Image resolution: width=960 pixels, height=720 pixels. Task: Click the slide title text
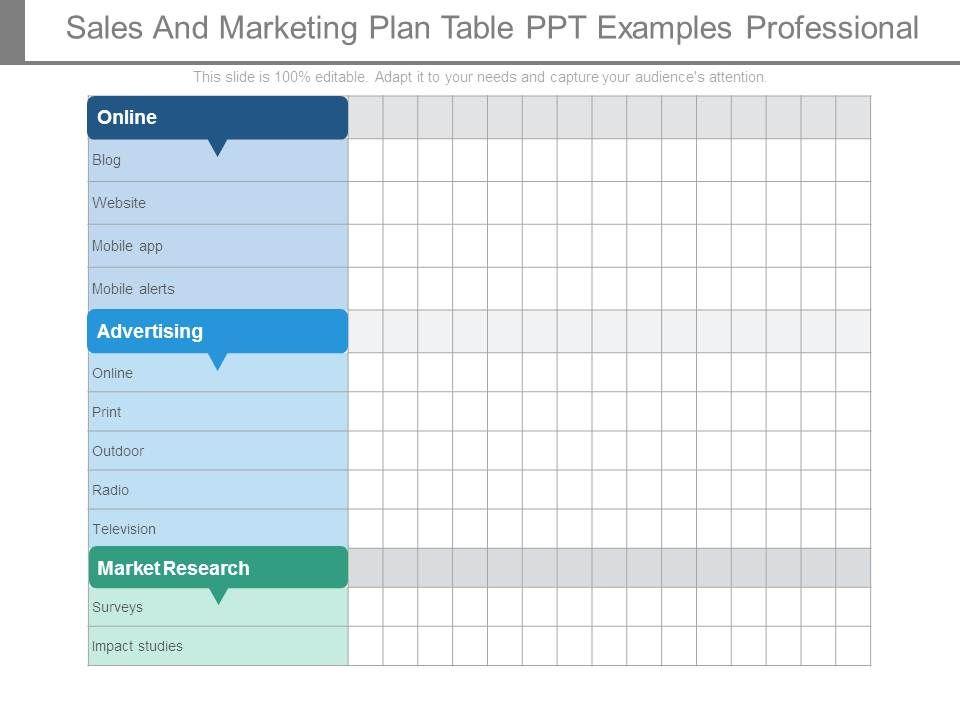[x=492, y=28]
